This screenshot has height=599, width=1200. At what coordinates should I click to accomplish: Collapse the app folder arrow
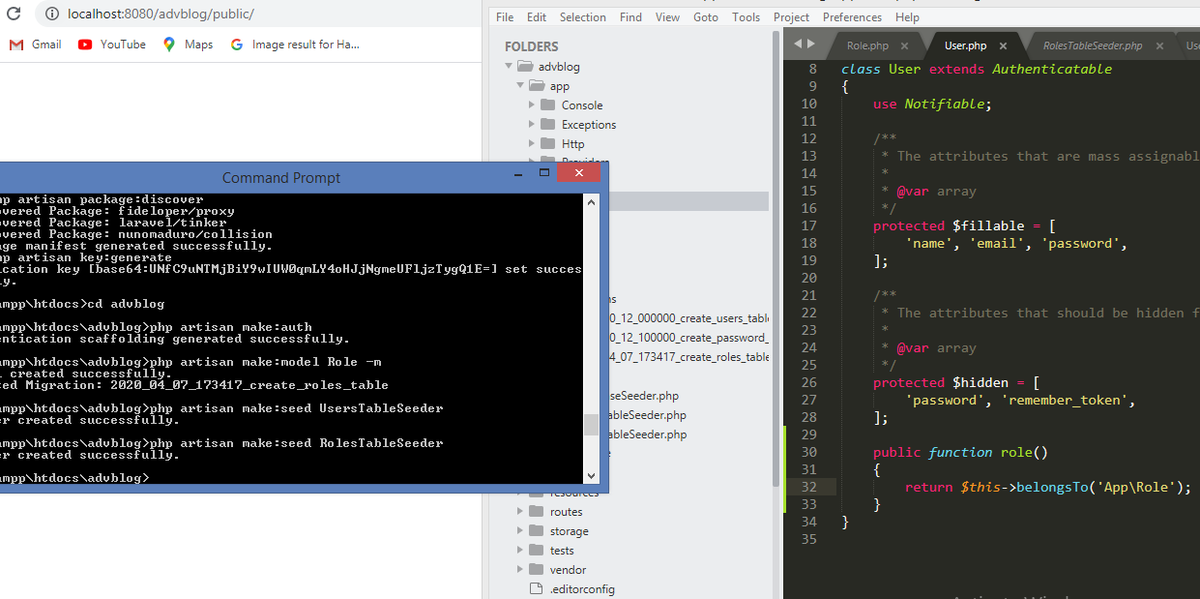tap(520, 86)
